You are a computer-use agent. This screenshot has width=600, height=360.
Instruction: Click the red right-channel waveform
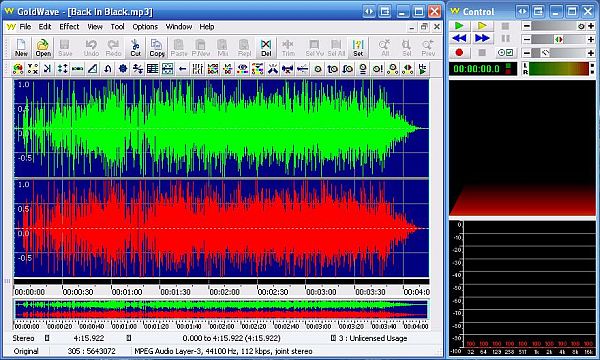[x=221, y=228]
